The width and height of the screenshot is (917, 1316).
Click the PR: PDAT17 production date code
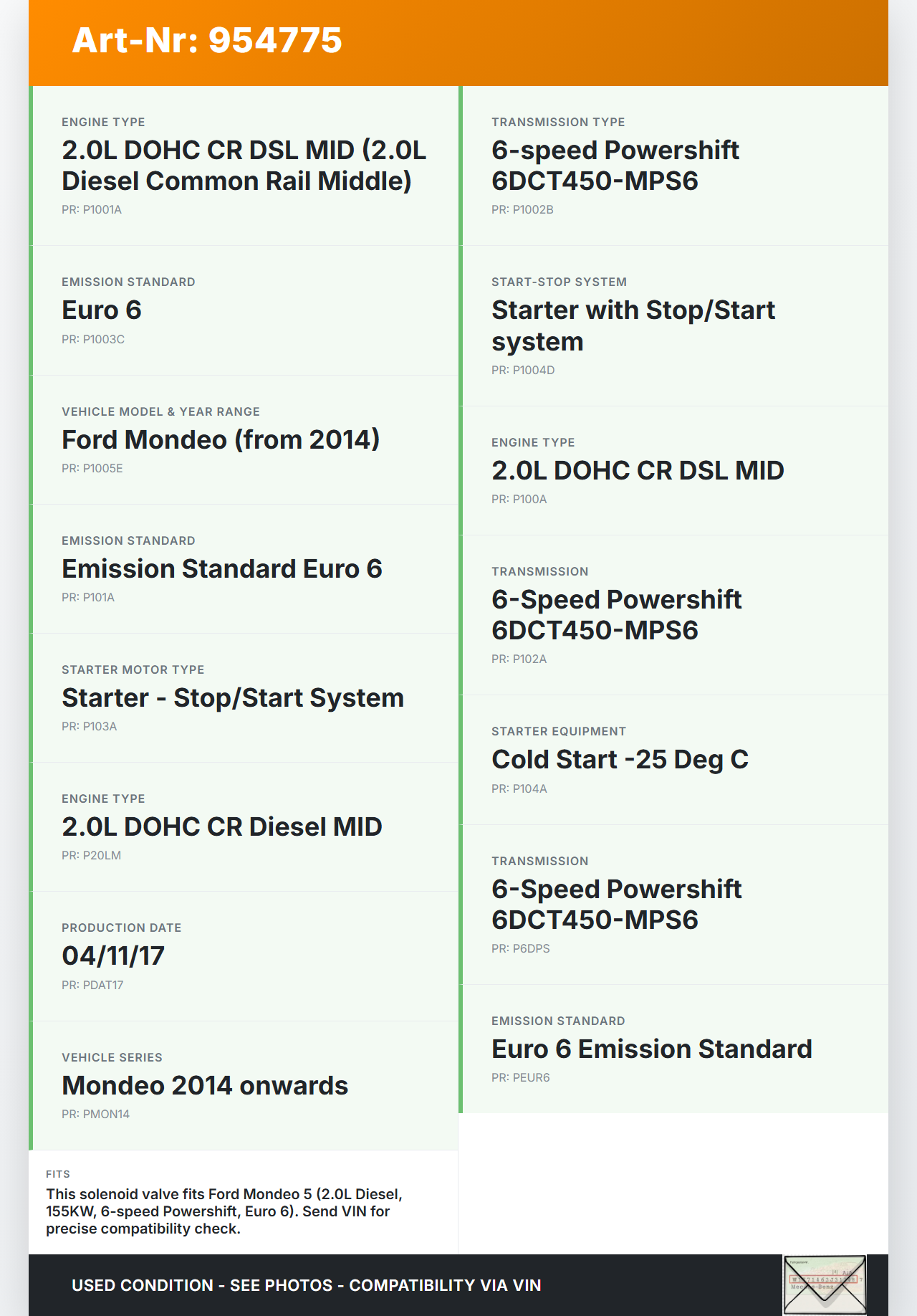pyautogui.click(x=92, y=985)
